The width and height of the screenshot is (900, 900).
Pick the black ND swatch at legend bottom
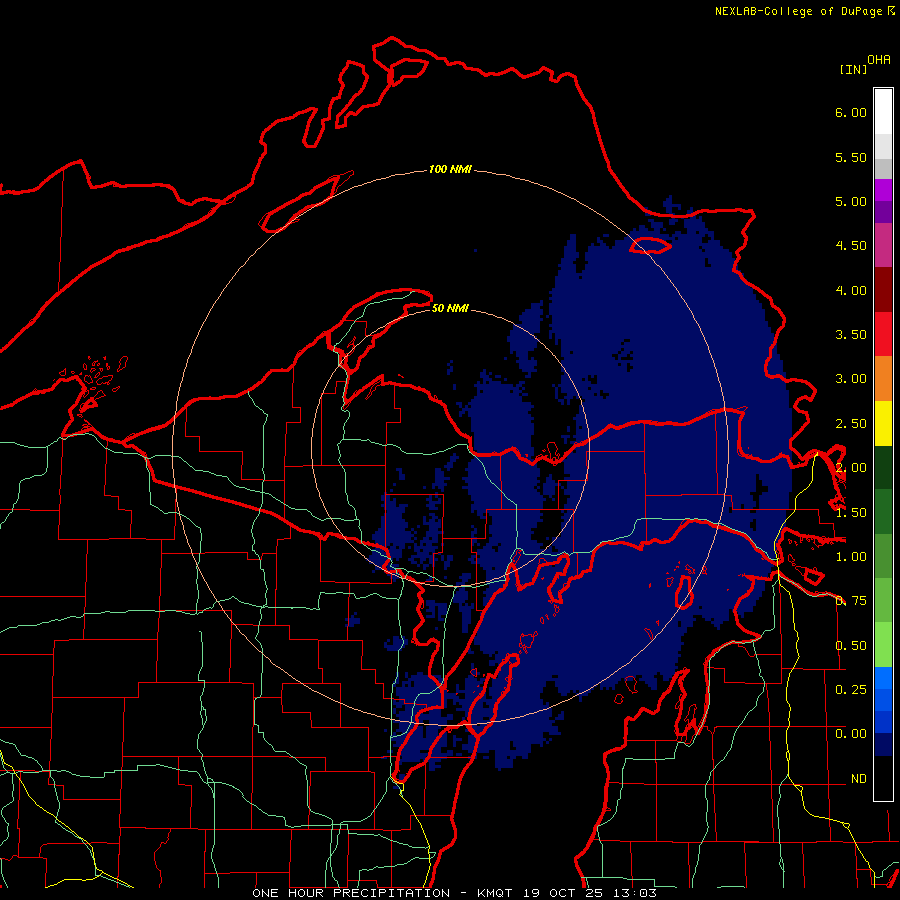(883, 778)
